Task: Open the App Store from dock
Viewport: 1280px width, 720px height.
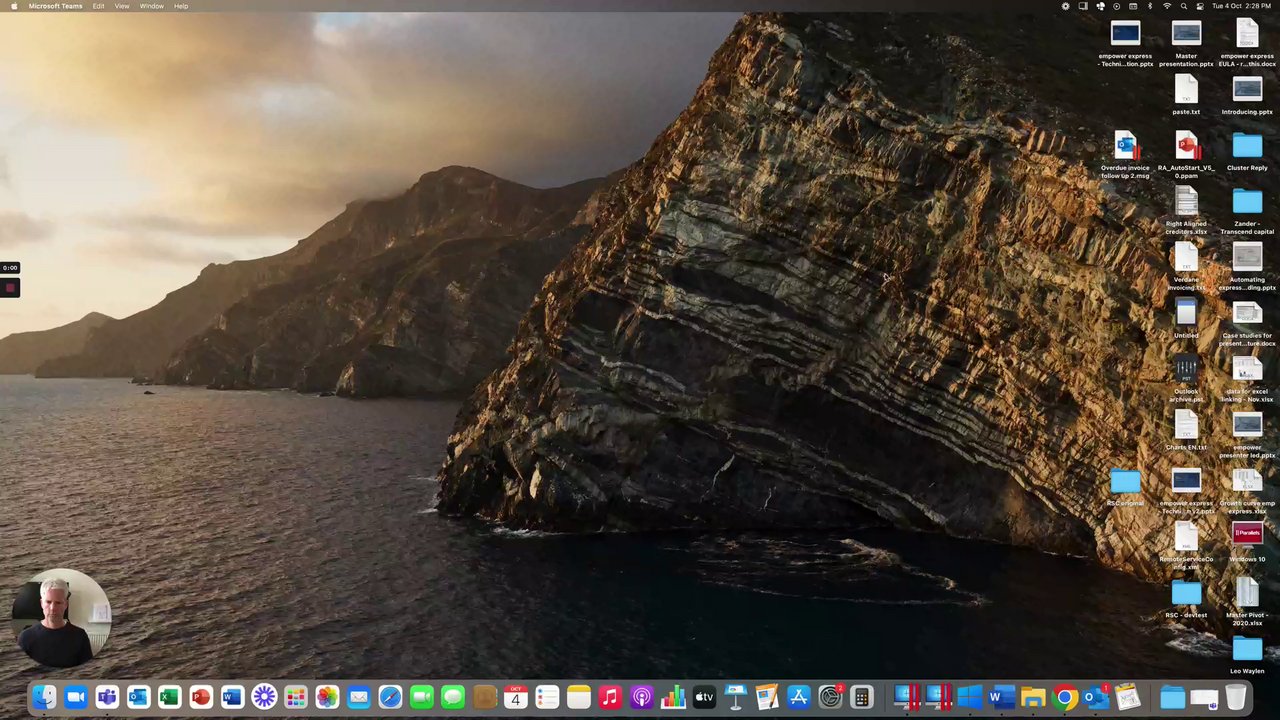Action: (798, 697)
